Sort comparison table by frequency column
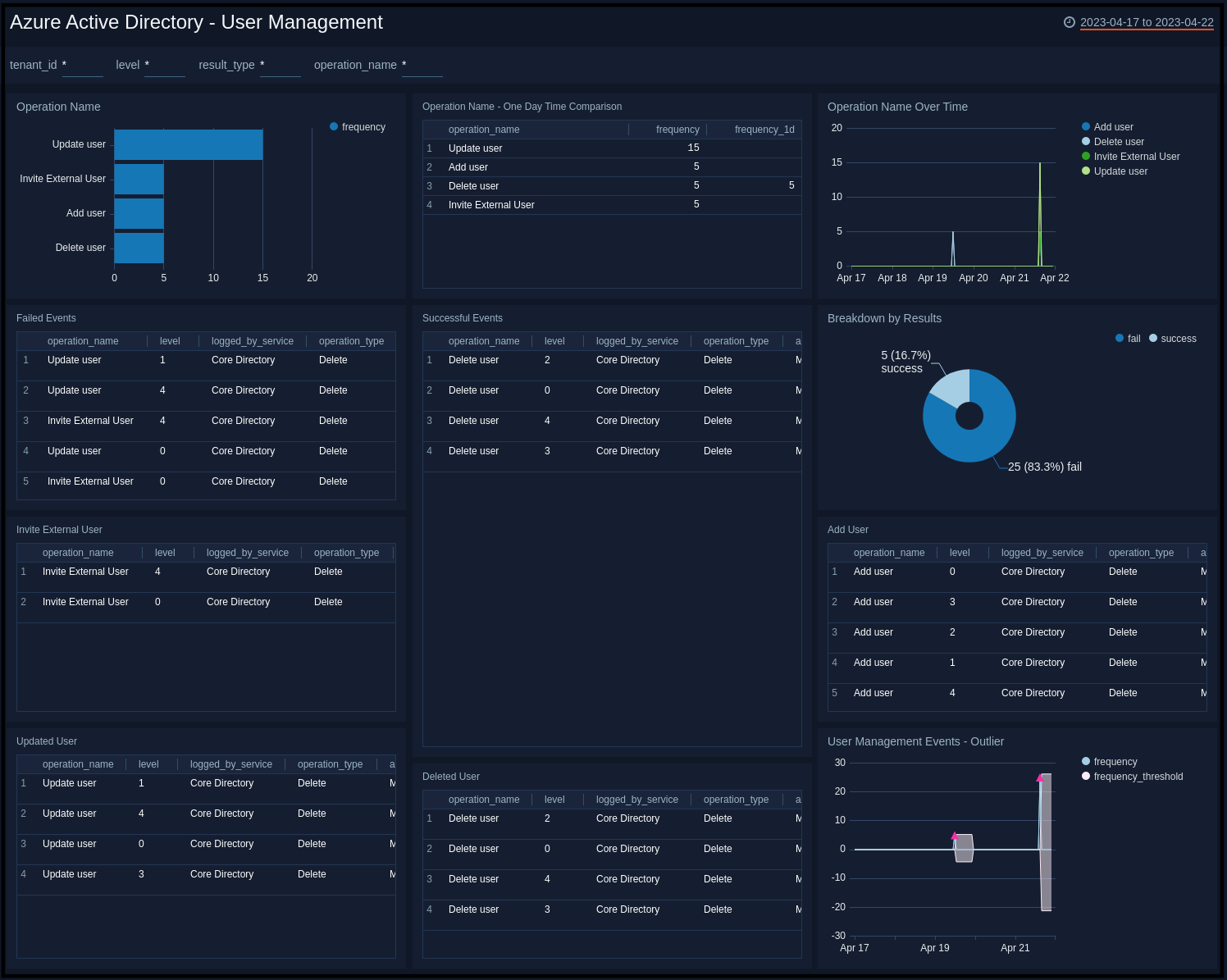 677,130
